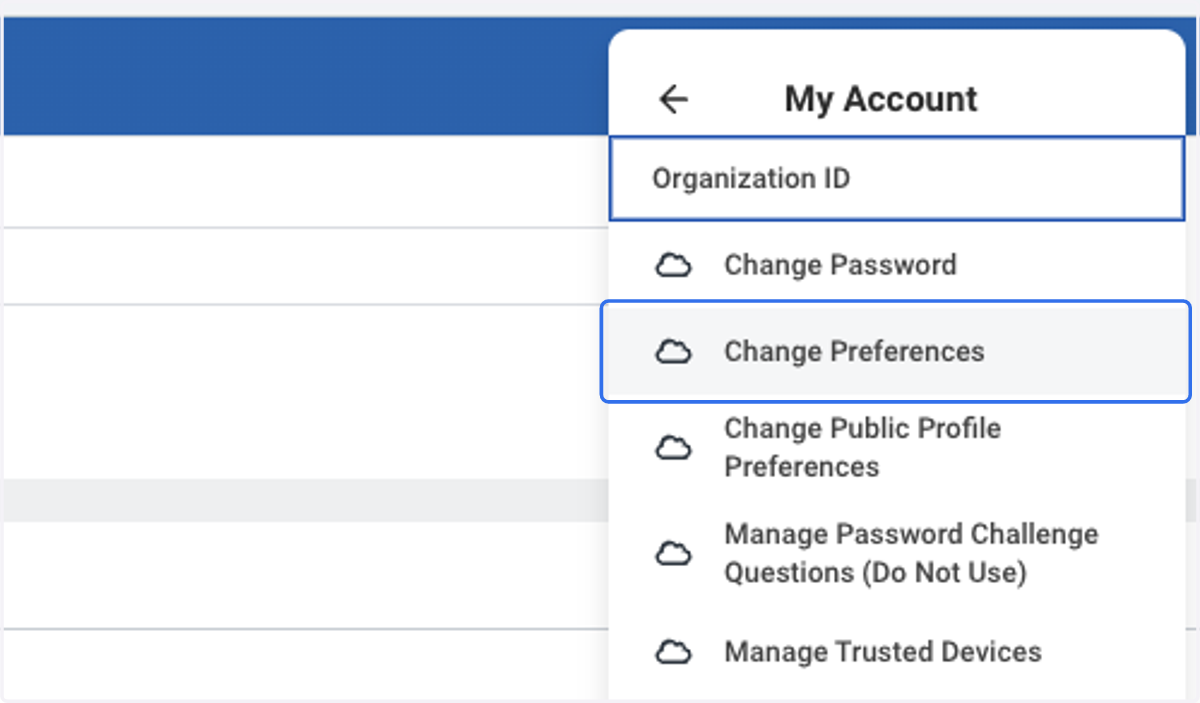Image resolution: width=1200 pixels, height=703 pixels.
Task: Go back using the My Account arrow
Action: point(673,99)
